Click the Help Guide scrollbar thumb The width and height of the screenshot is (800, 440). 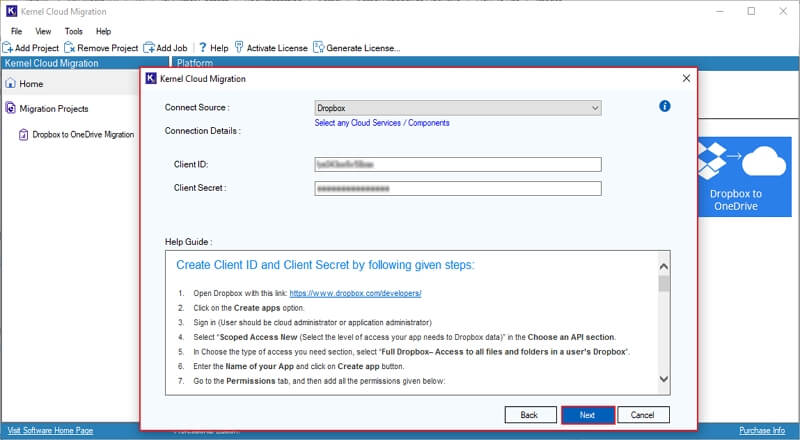[663, 284]
